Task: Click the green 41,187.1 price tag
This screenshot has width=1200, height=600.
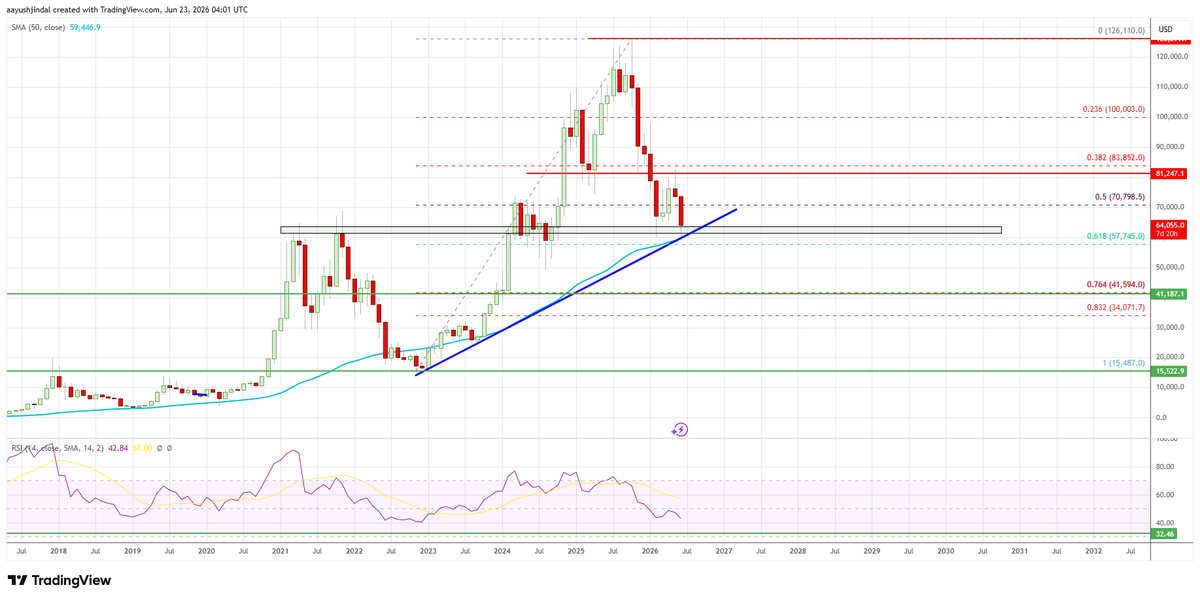Action: coord(1170,294)
